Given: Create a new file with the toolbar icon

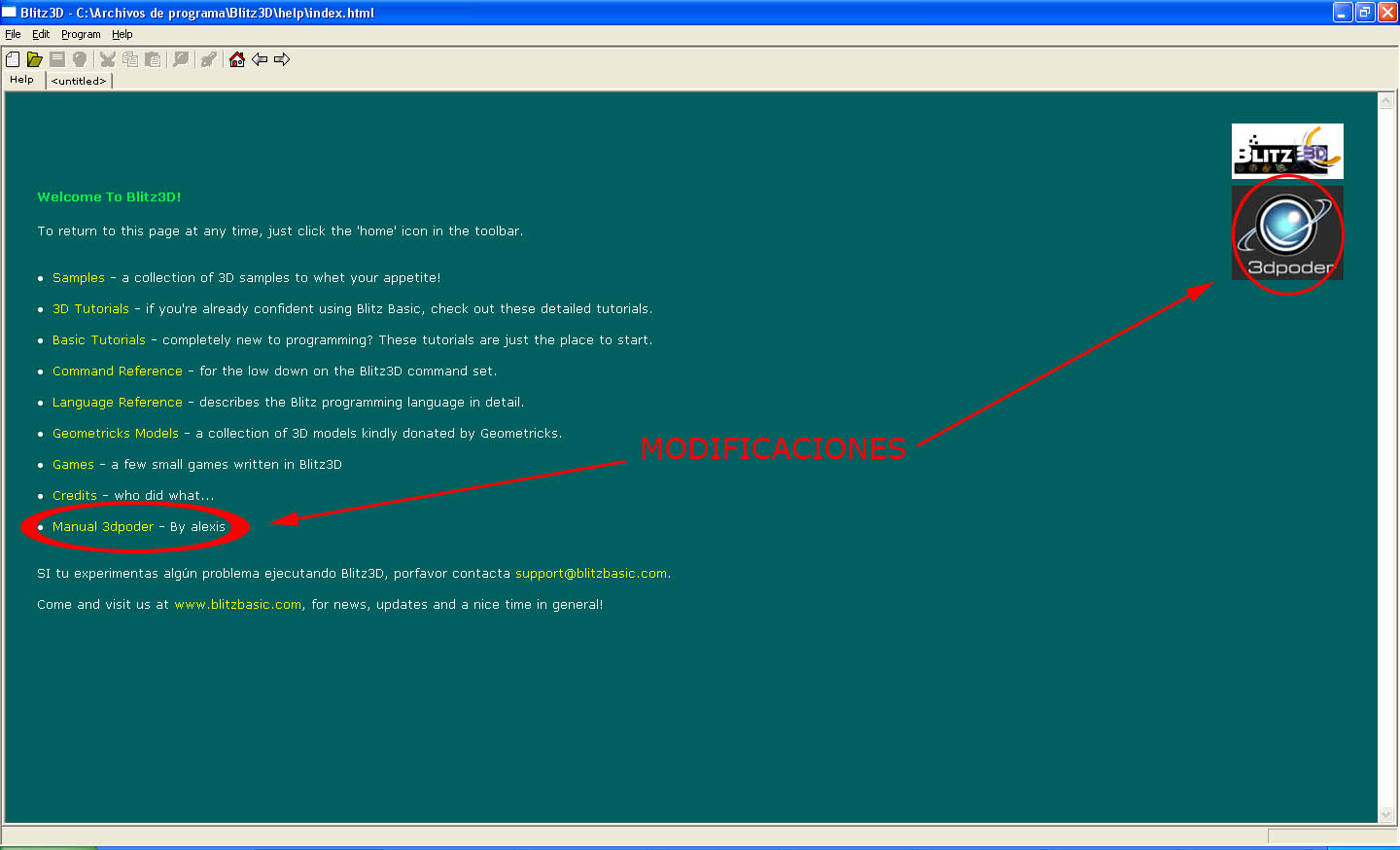Looking at the screenshot, I should pos(13,59).
